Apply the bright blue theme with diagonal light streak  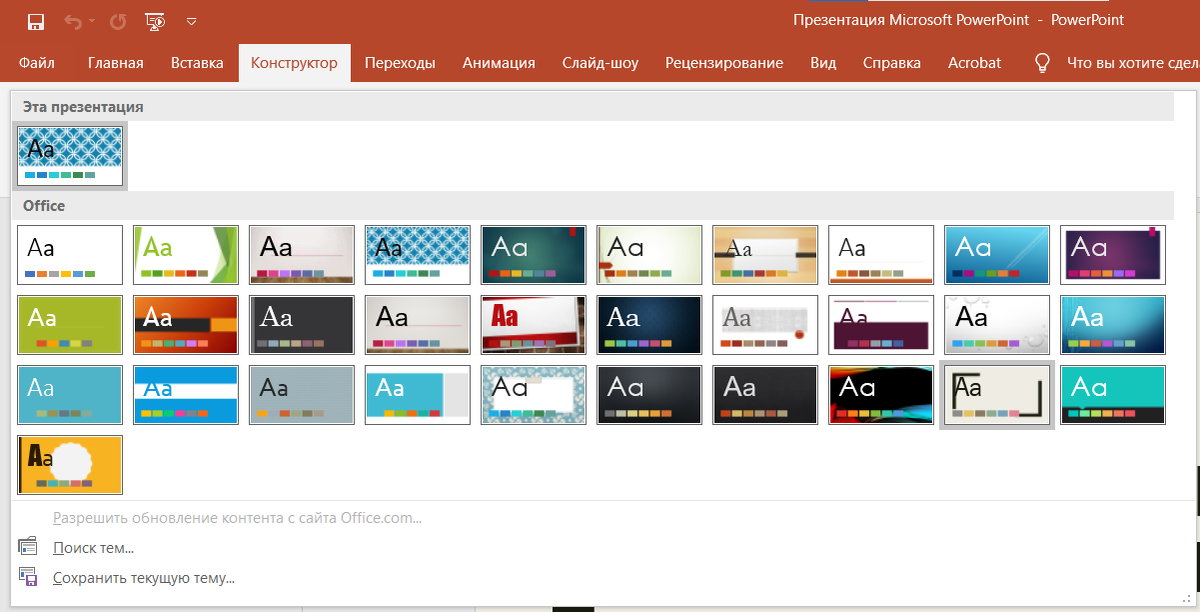(x=998, y=255)
